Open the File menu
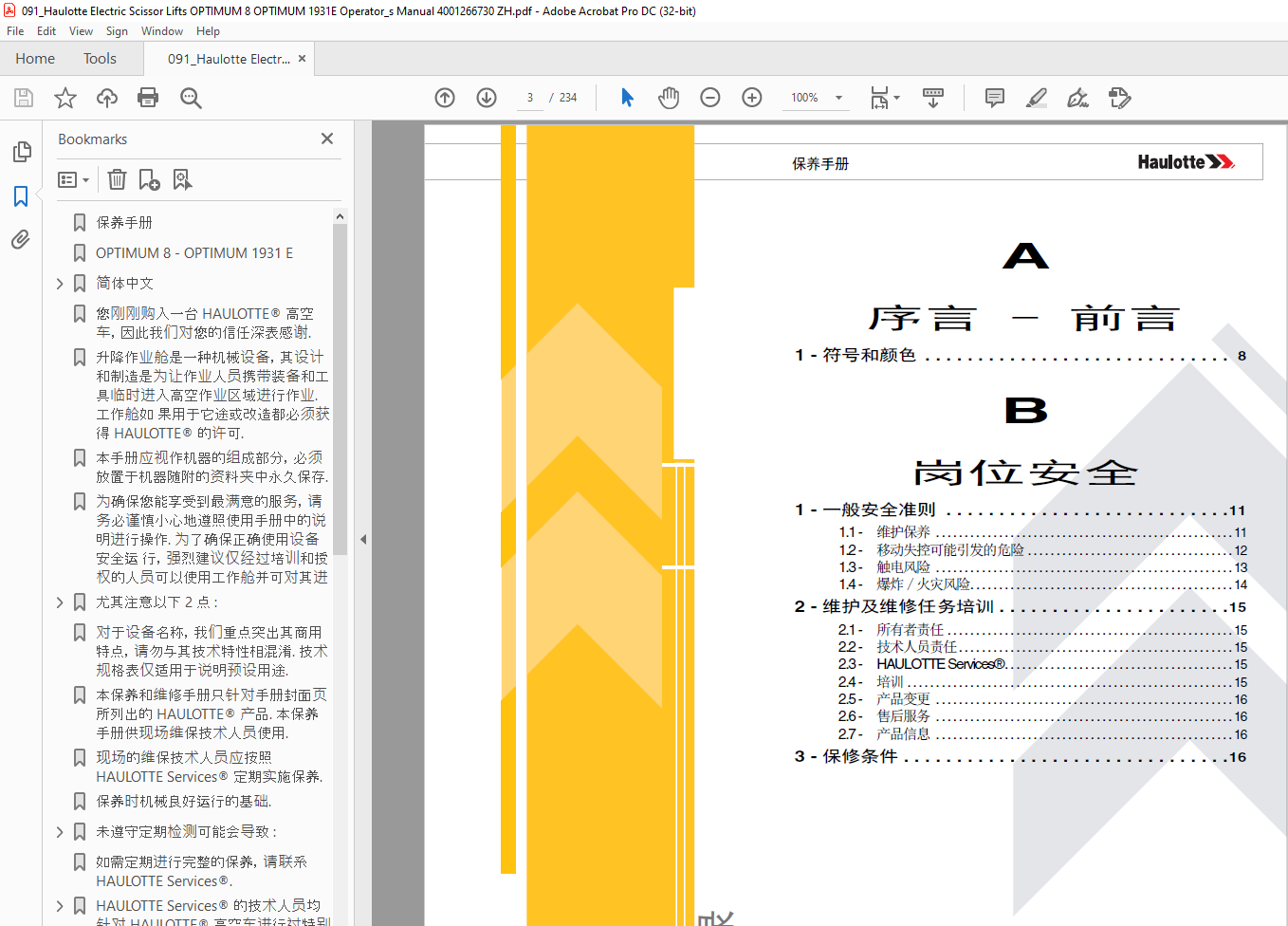Viewport: 1288px width, 926px height. click(15, 31)
